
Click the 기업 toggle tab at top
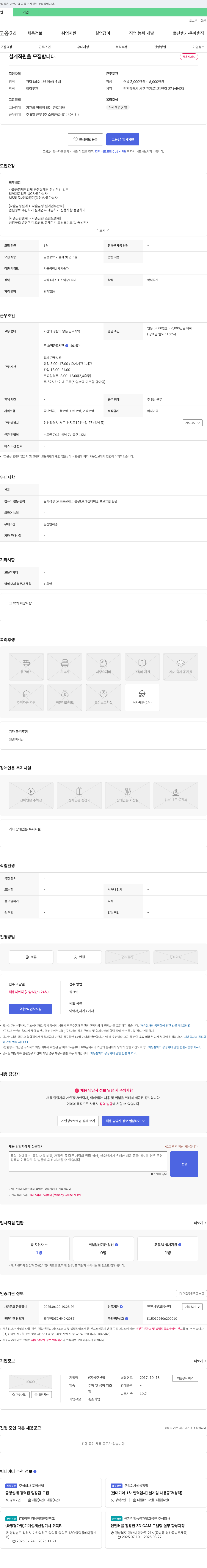25,12
